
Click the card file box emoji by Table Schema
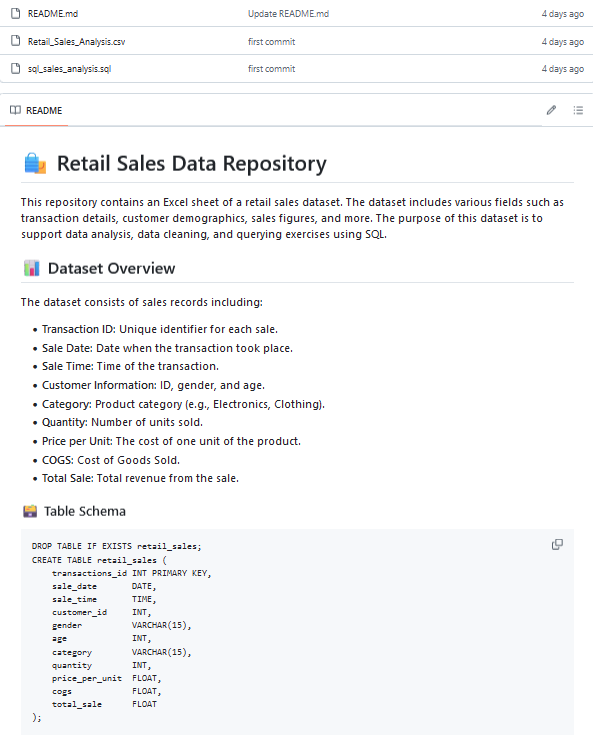coord(30,511)
